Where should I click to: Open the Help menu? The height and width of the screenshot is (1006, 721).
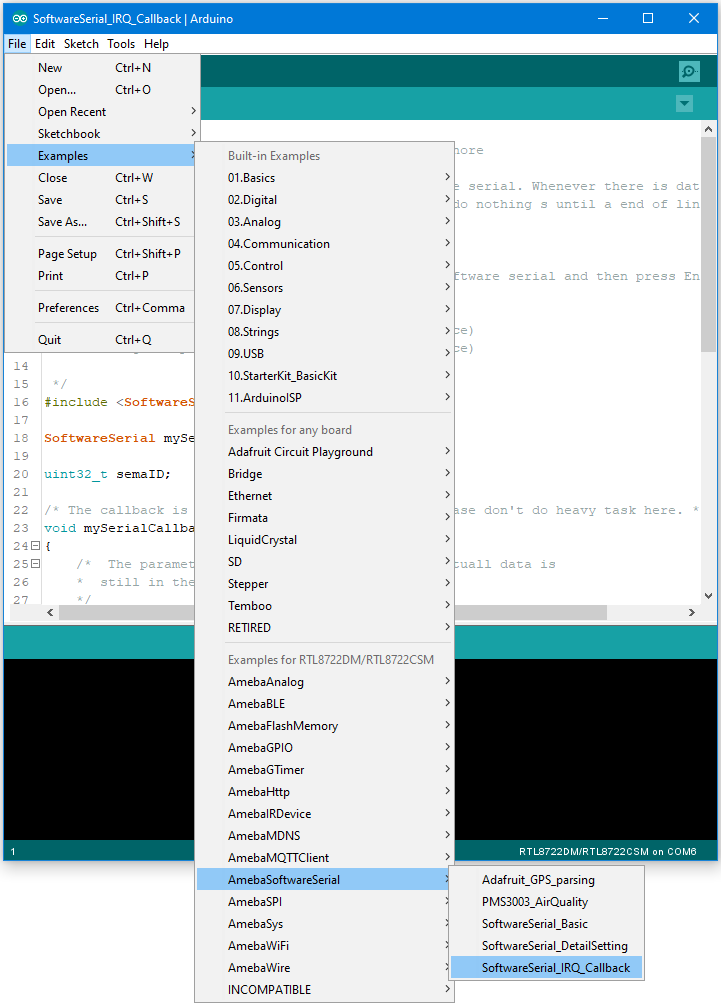point(157,44)
